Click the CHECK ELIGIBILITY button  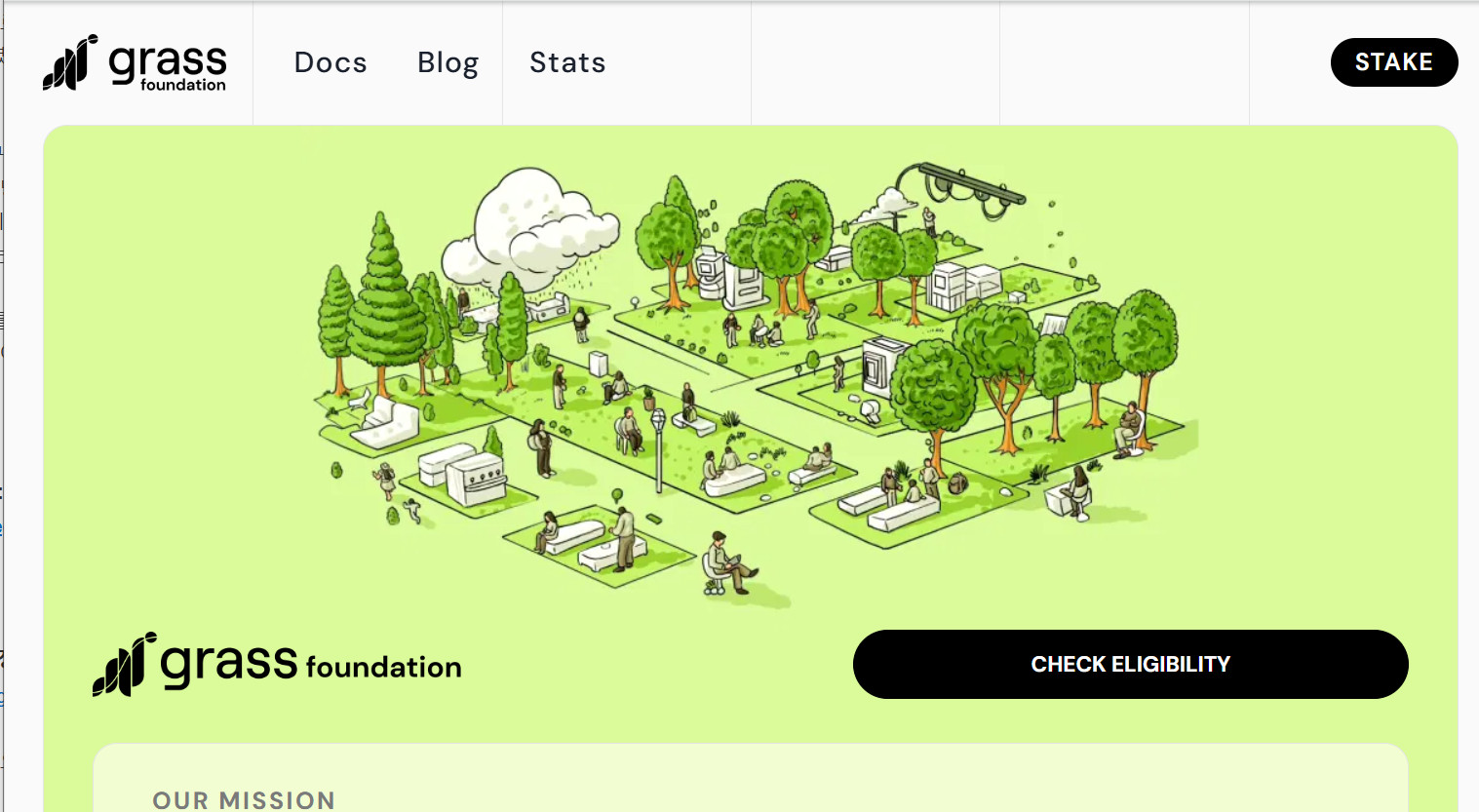[x=1130, y=664]
